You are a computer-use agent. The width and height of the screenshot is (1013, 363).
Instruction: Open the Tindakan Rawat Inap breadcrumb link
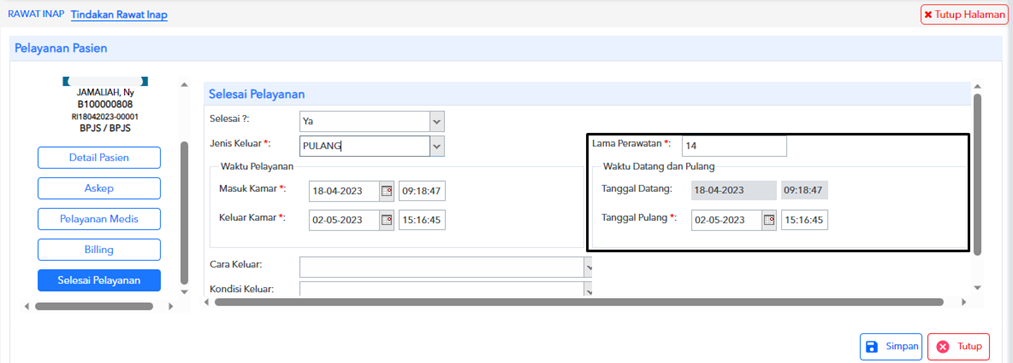coord(120,15)
